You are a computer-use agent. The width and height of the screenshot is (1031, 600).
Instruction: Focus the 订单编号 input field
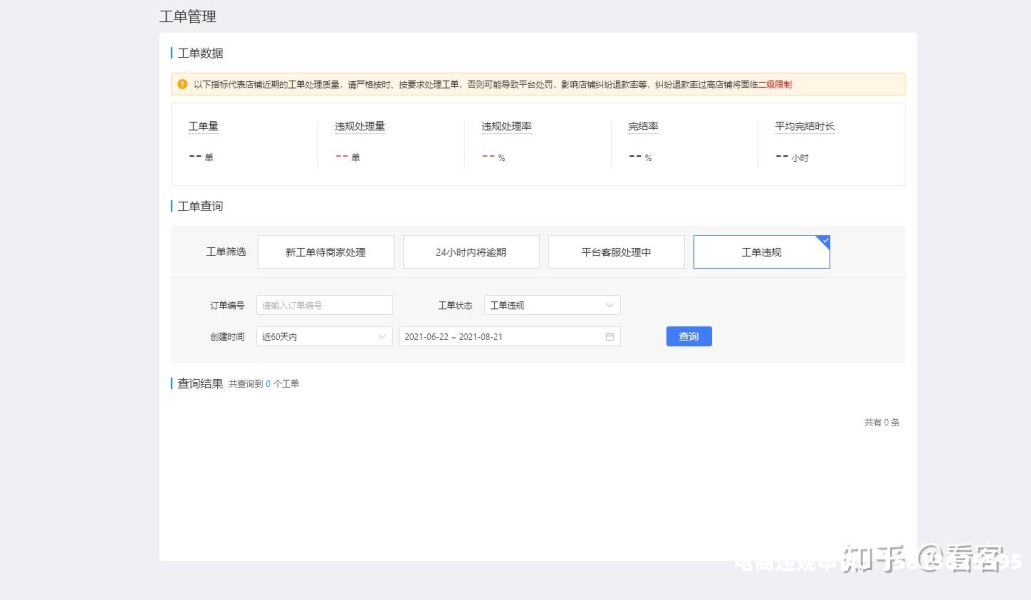coord(324,305)
